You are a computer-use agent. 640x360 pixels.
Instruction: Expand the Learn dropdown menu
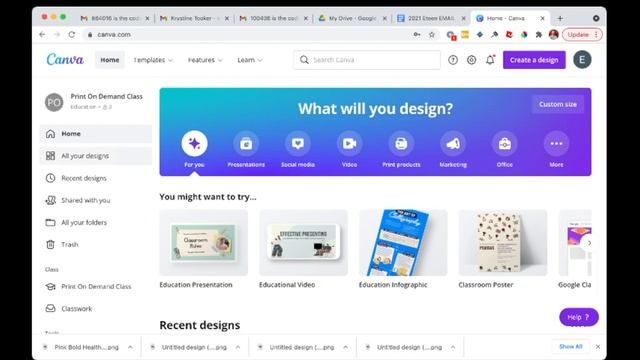250,60
